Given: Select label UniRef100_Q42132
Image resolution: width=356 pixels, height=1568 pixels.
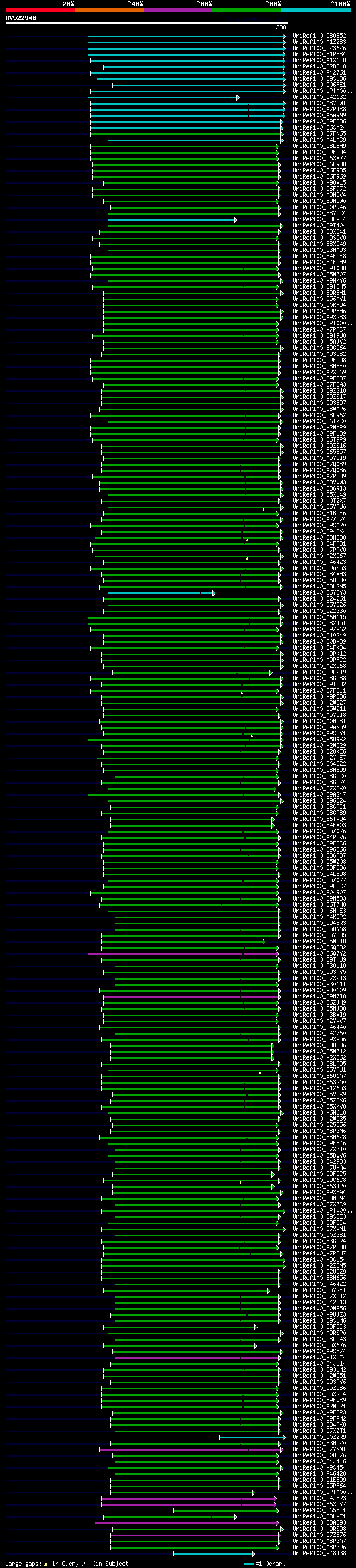Looking at the screenshot, I should (x=319, y=97).
